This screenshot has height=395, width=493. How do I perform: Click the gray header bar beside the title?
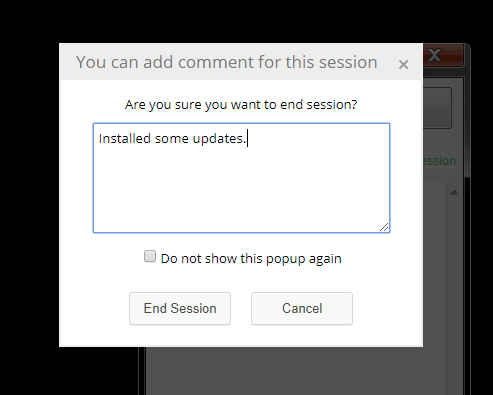point(388,62)
